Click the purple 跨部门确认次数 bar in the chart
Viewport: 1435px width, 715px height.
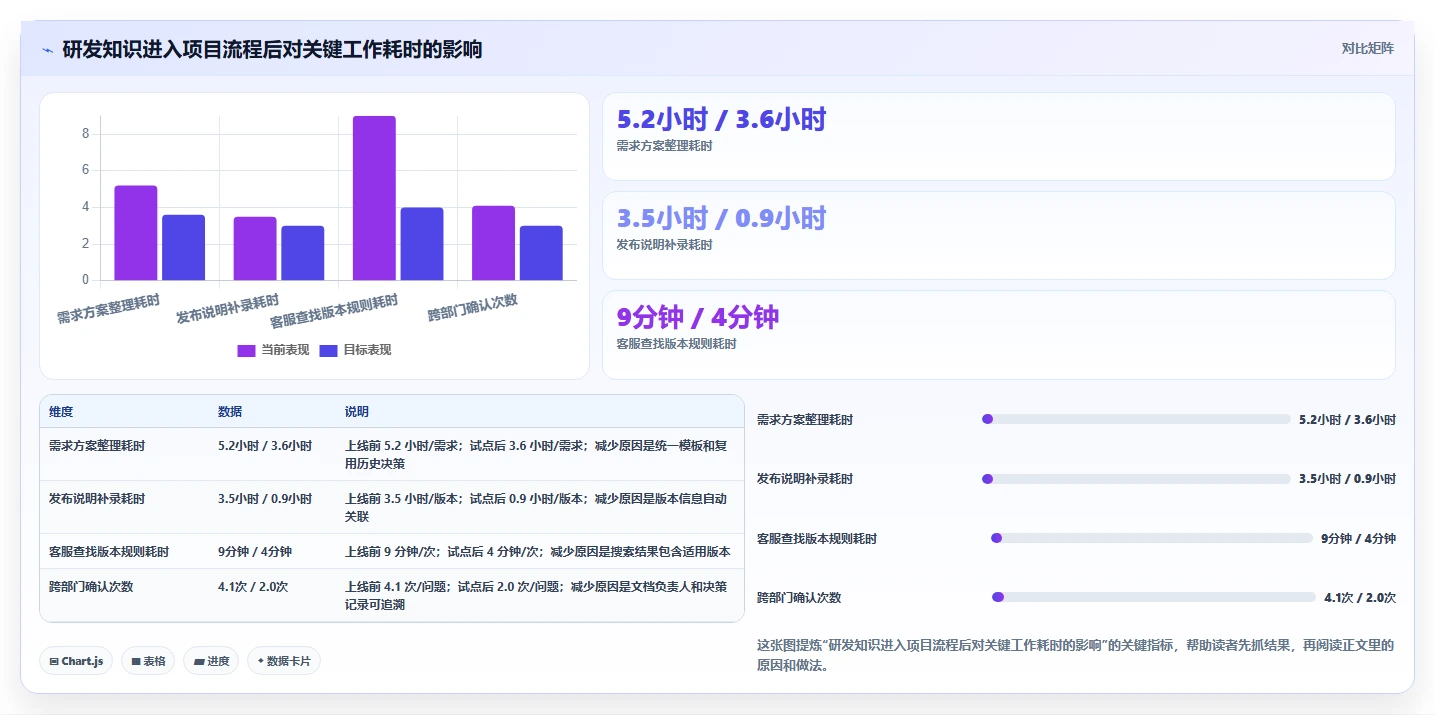[493, 243]
